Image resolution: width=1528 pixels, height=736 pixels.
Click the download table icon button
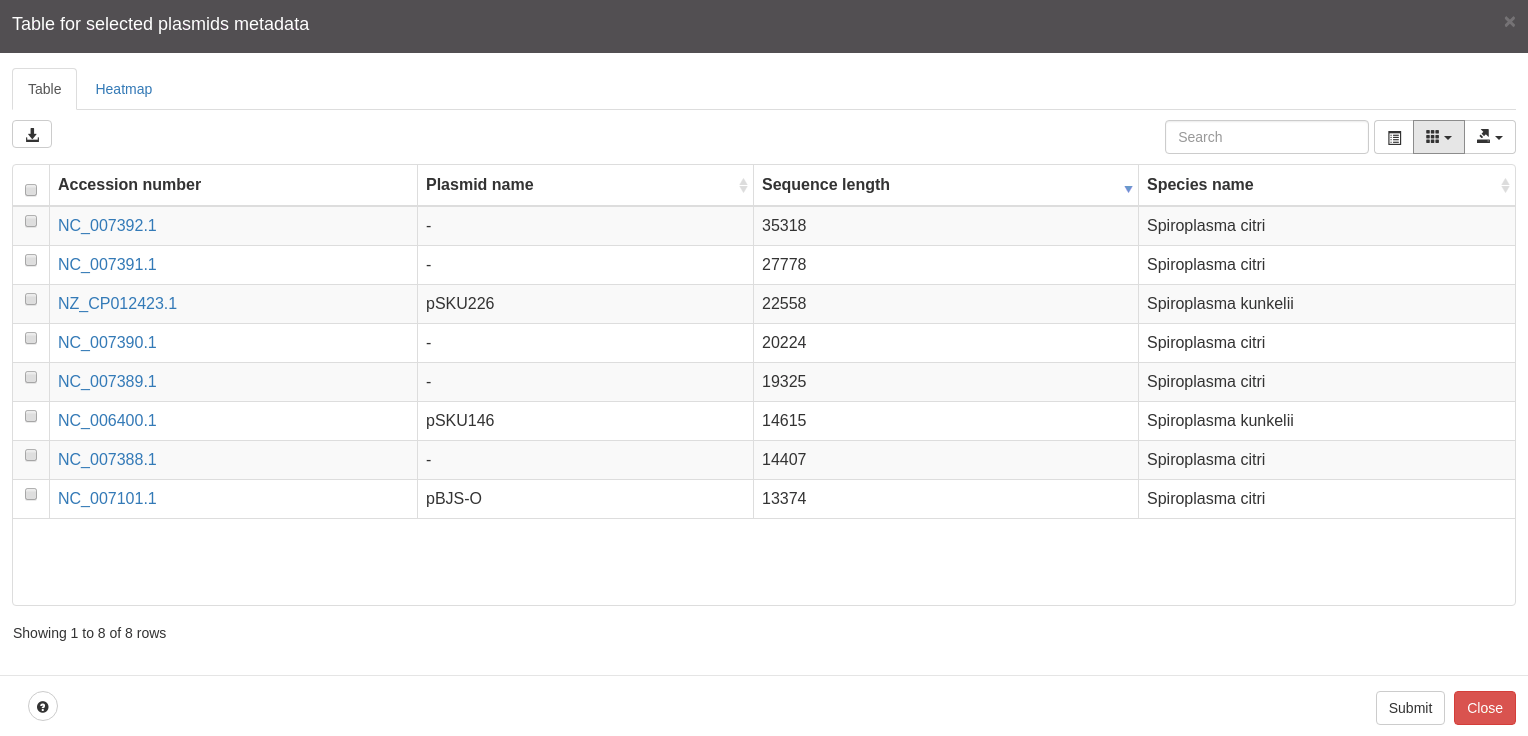tap(32, 134)
